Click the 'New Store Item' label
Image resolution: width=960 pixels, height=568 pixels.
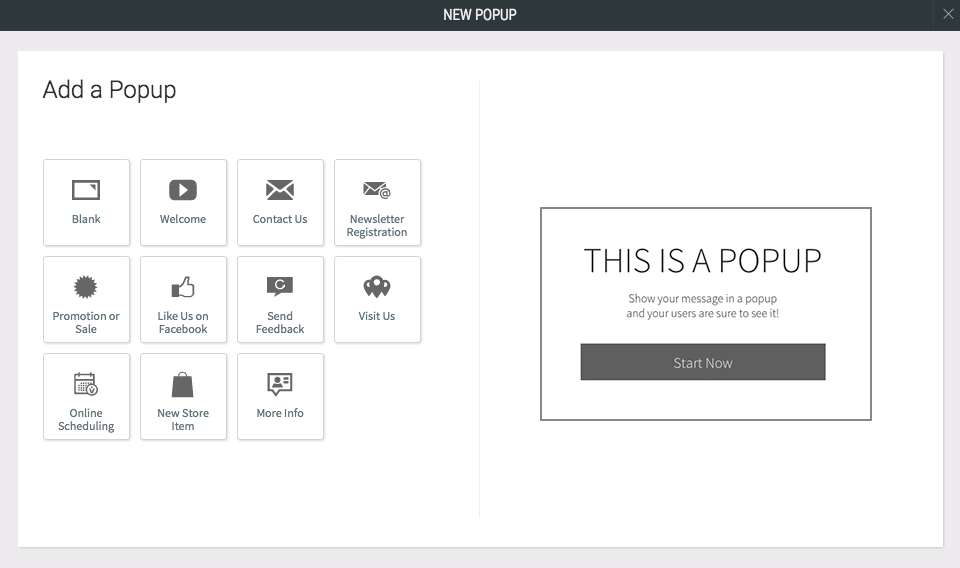click(x=183, y=419)
